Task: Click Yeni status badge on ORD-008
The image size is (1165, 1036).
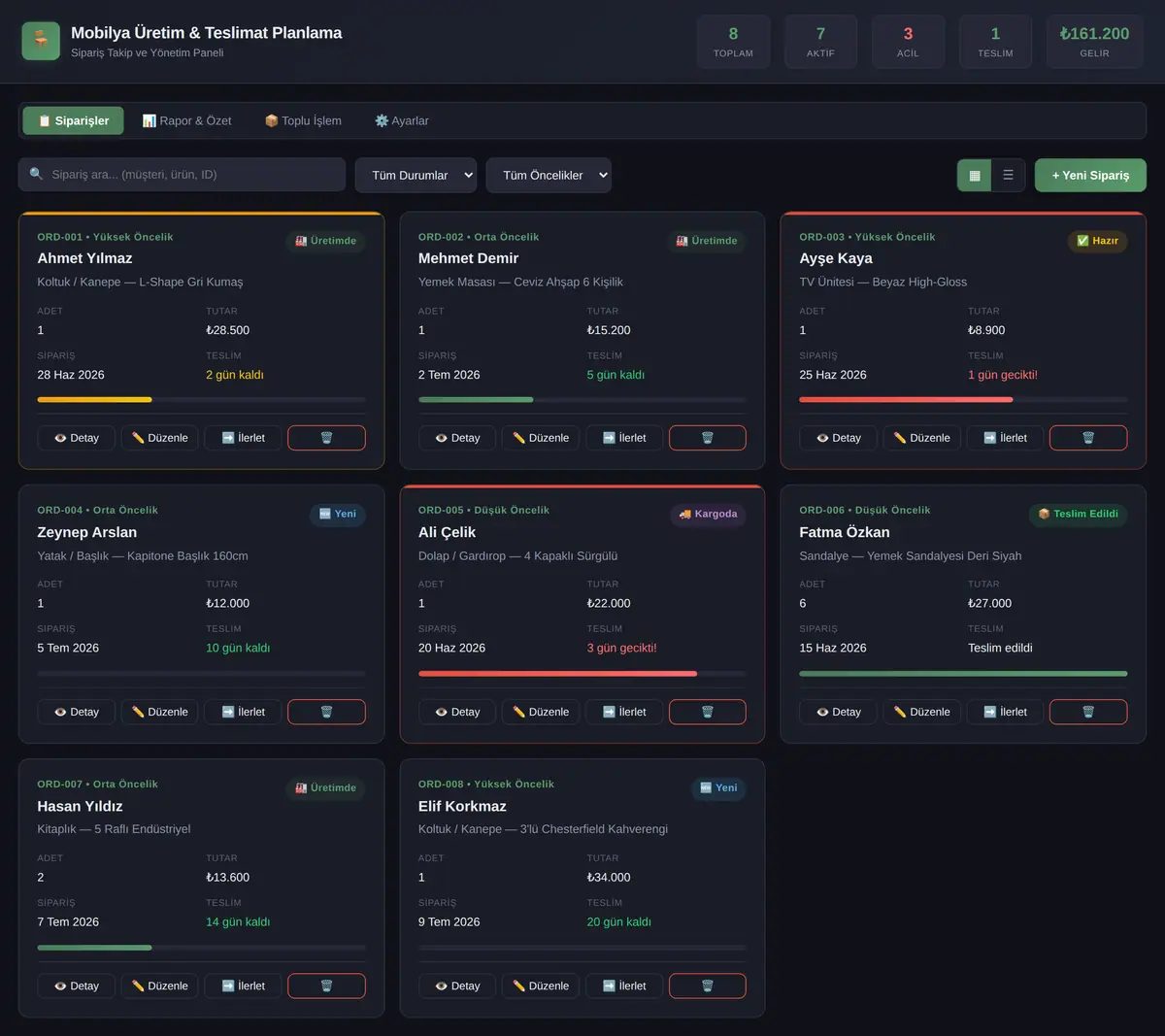Action: coord(718,787)
